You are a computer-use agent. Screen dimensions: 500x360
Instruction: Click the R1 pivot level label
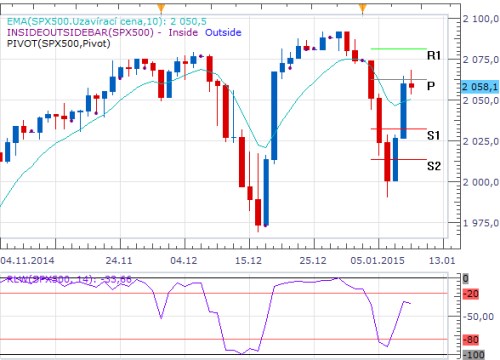click(434, 55)
